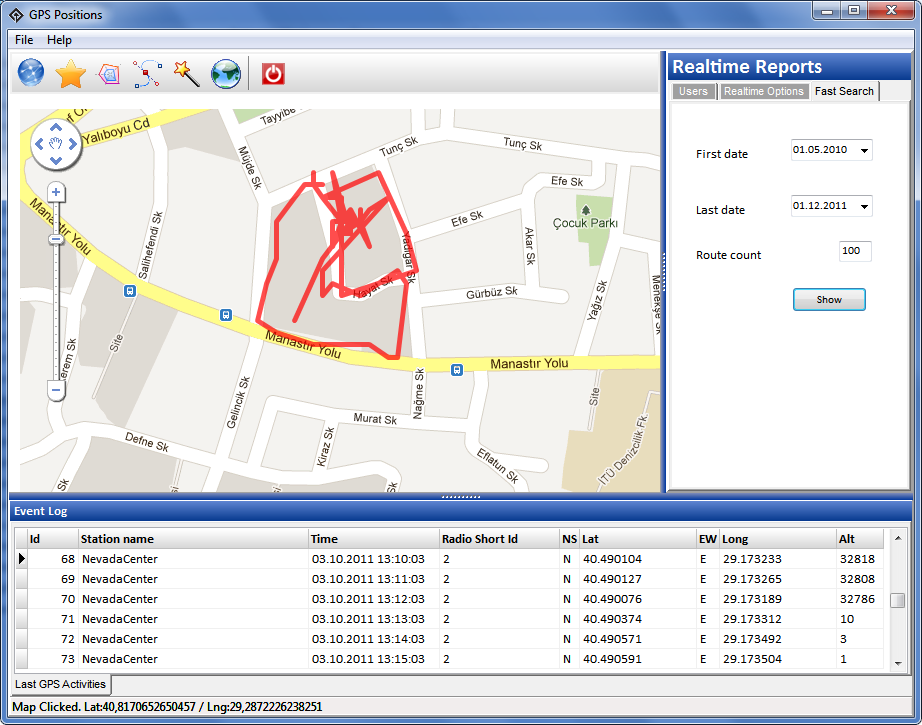Sort by the Long column header
This screenshot has width=922, height=725.
coord(778,539)
